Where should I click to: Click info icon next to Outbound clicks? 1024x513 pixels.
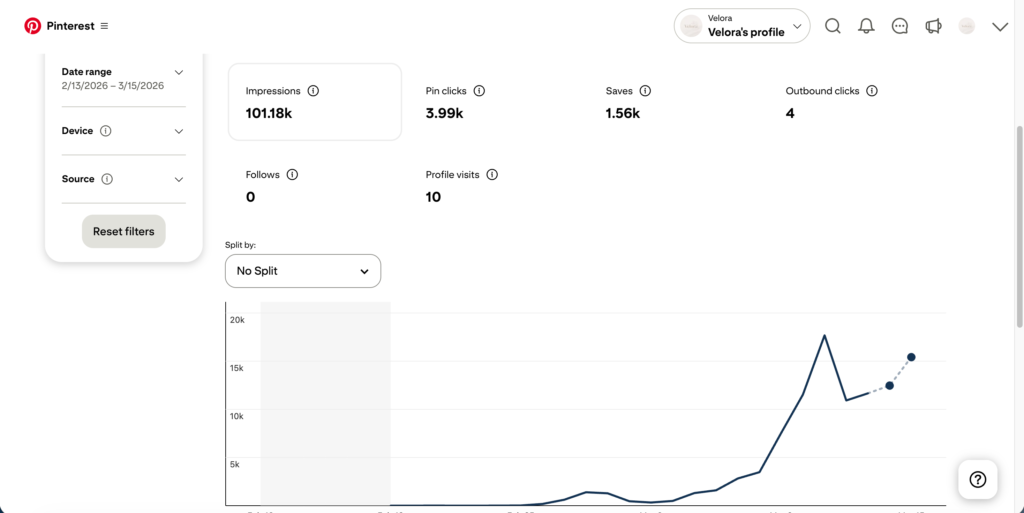tap(872, 91)
